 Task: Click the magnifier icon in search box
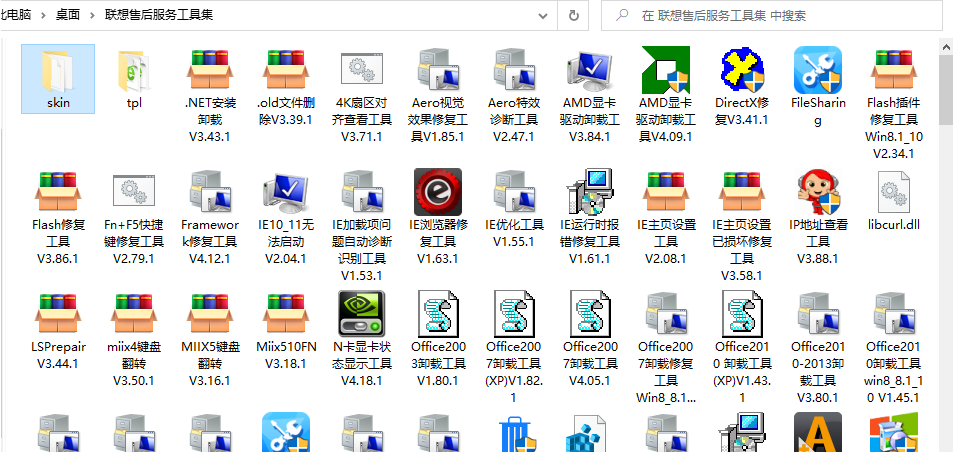(621, 15)
